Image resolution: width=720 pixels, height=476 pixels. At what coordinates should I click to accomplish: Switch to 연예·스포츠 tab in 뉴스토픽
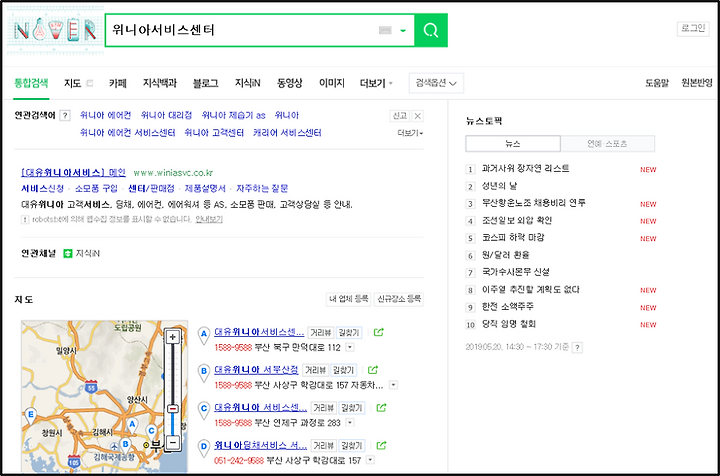607,144
